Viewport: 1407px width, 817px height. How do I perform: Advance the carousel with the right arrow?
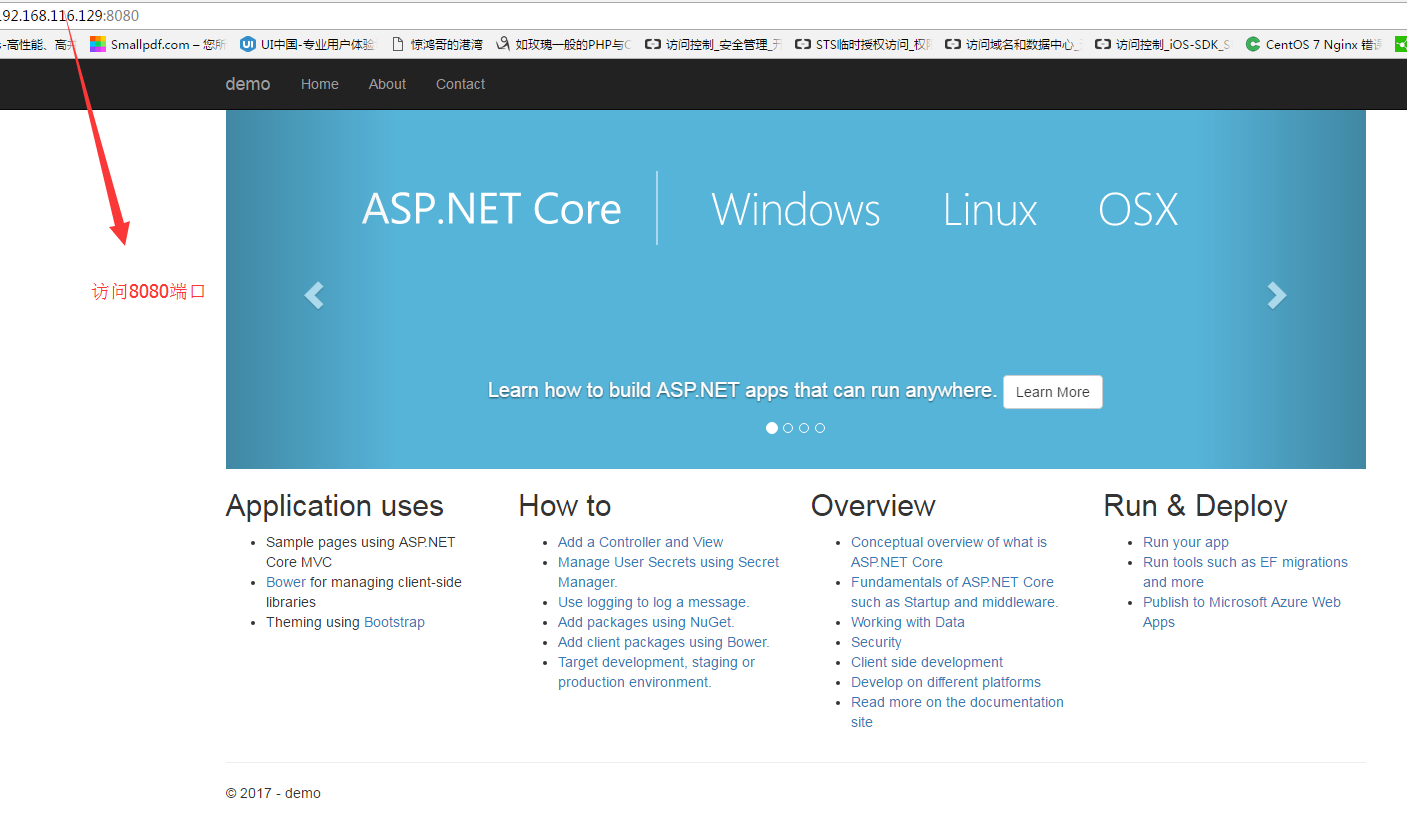[x=1277, y=295]
